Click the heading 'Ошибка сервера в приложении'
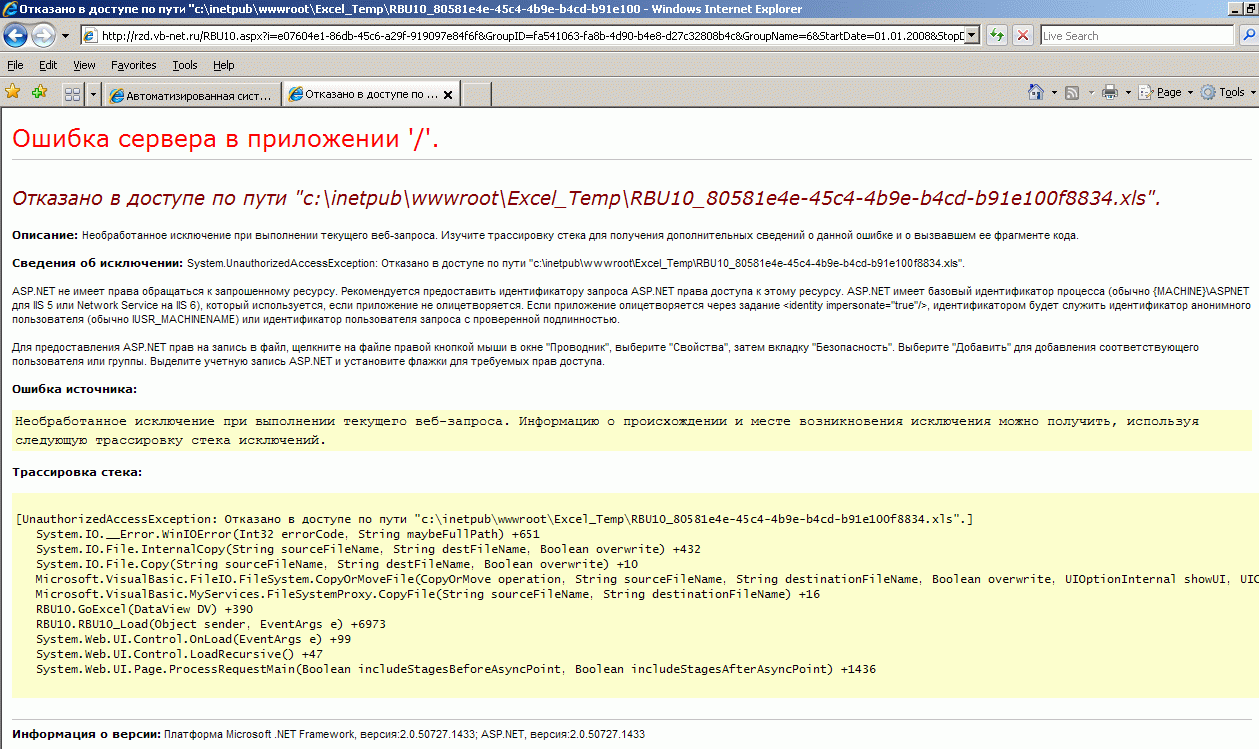This screenshot has height=749, width=1259. [x=226, y=139]
